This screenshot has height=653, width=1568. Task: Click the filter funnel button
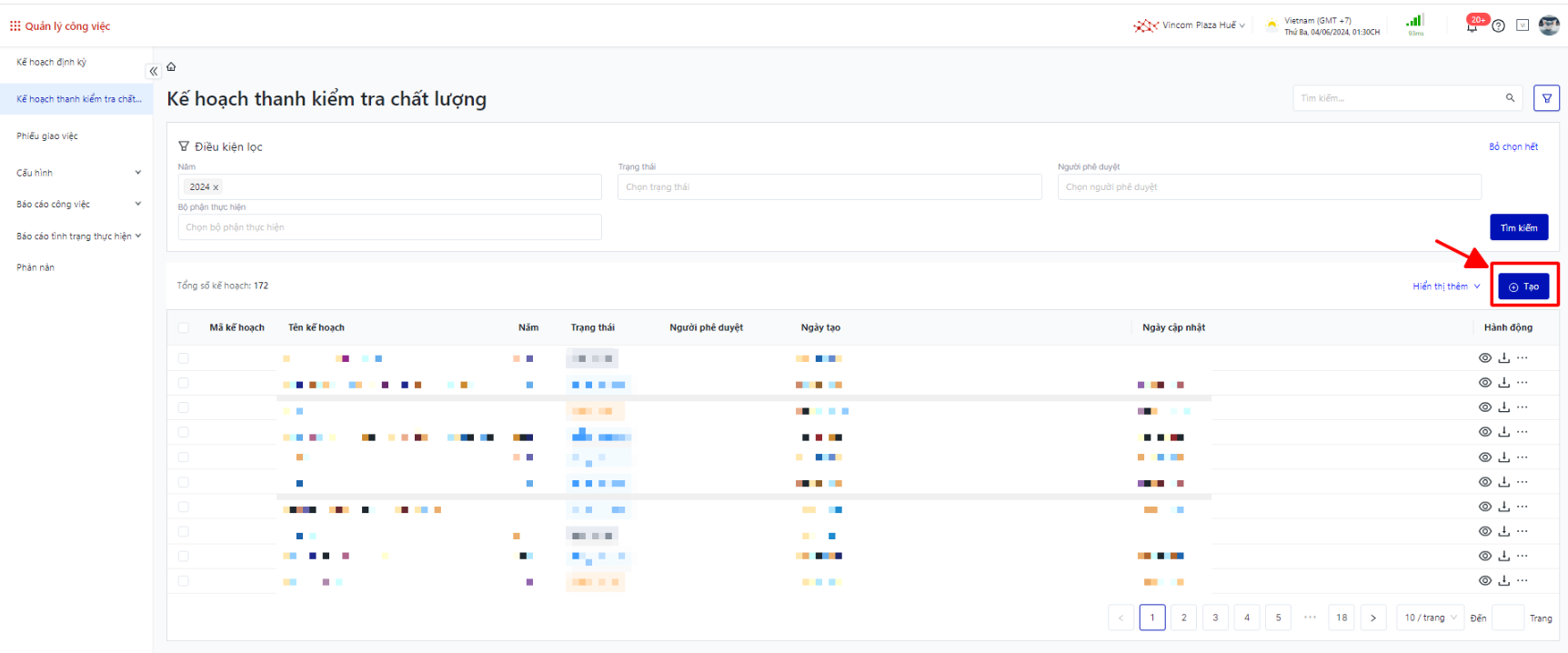[1546, 98]
